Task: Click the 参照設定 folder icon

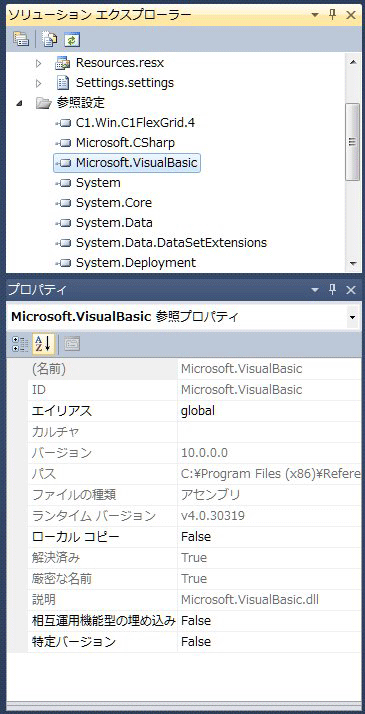Action: [x=43, y=103]
